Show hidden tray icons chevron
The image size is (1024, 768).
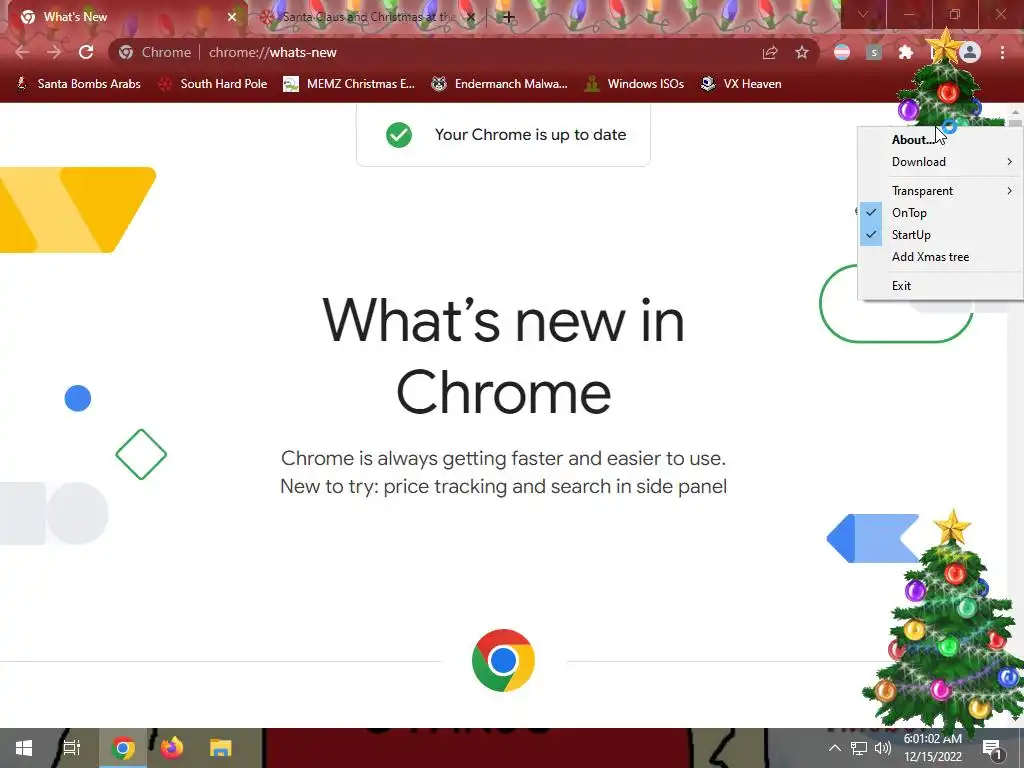[835, 748]
